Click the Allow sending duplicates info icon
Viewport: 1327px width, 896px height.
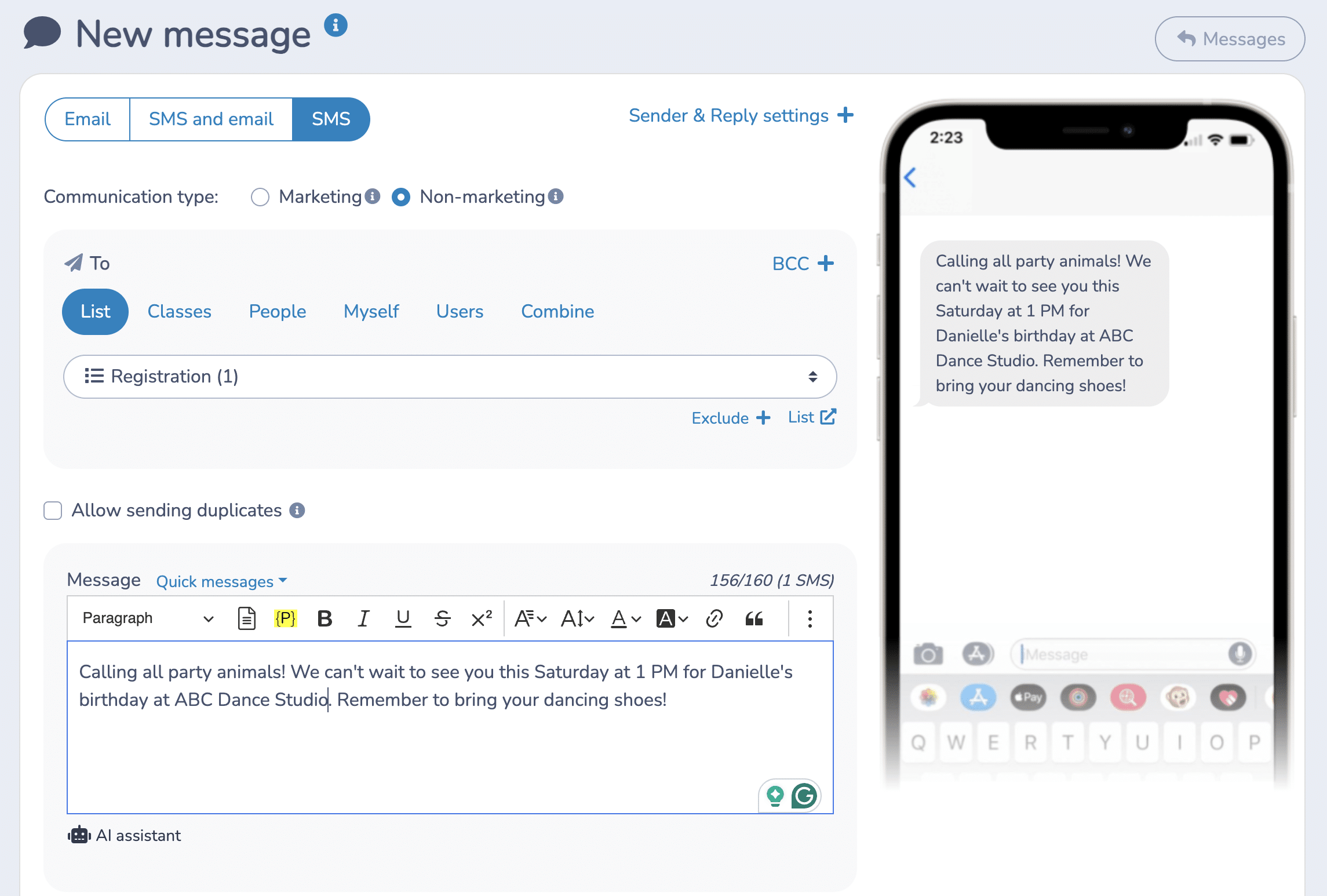coord(297,510)
